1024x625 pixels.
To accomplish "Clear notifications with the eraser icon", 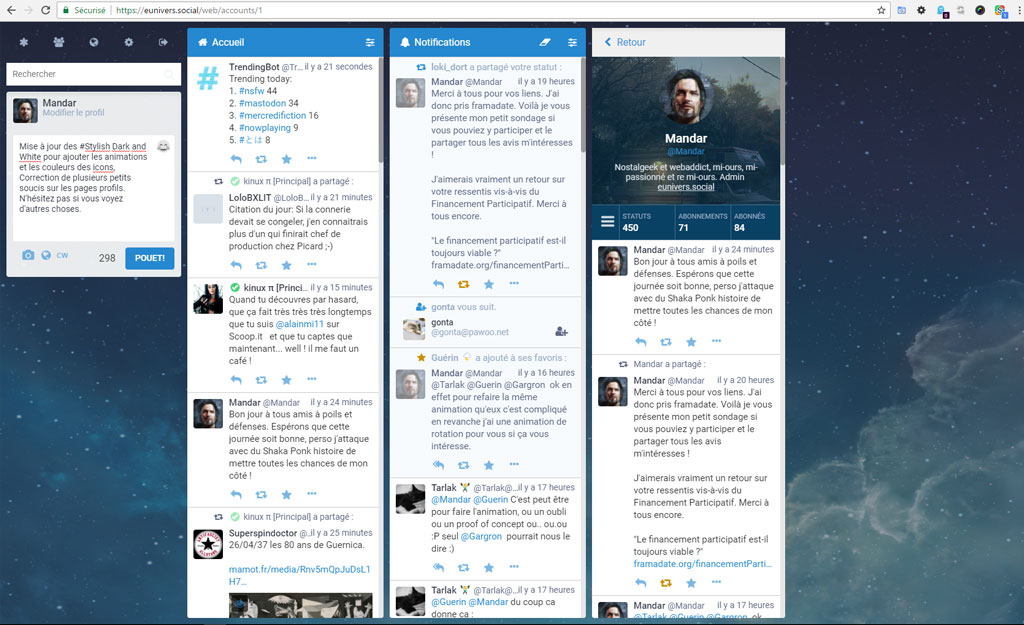I will 545,42.
